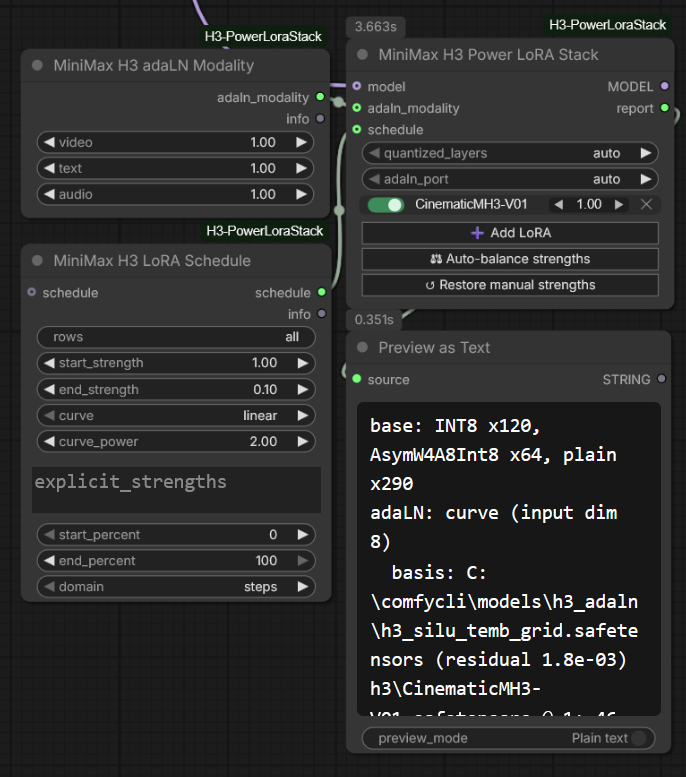Image resolution: width=686 pixels, height=777 pixels.
Task: Decrease curve_power with left arrow
Action: [49, 441]
